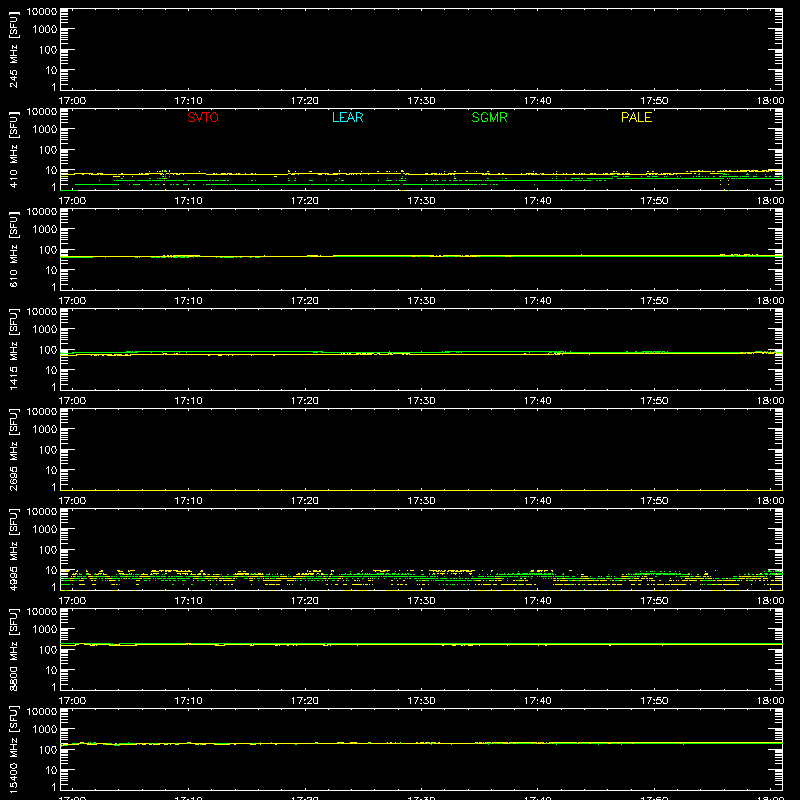Click 17:40 label below the 410 MHz panel
Image resolution: width=800 pixels, height=800 pixels.
(537, 201)
